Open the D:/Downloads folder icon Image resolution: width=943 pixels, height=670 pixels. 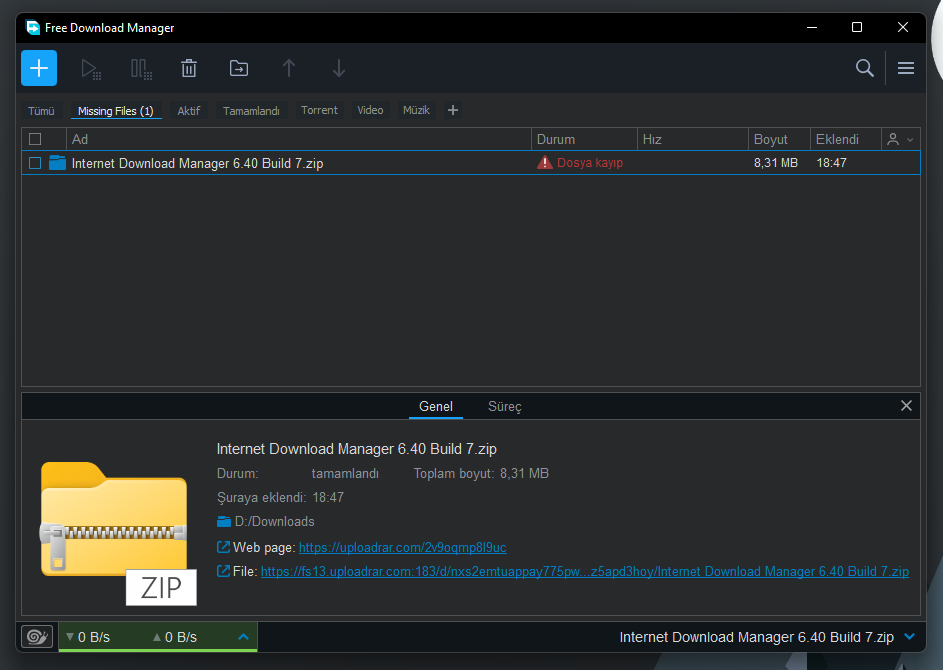tap(224, 521)
